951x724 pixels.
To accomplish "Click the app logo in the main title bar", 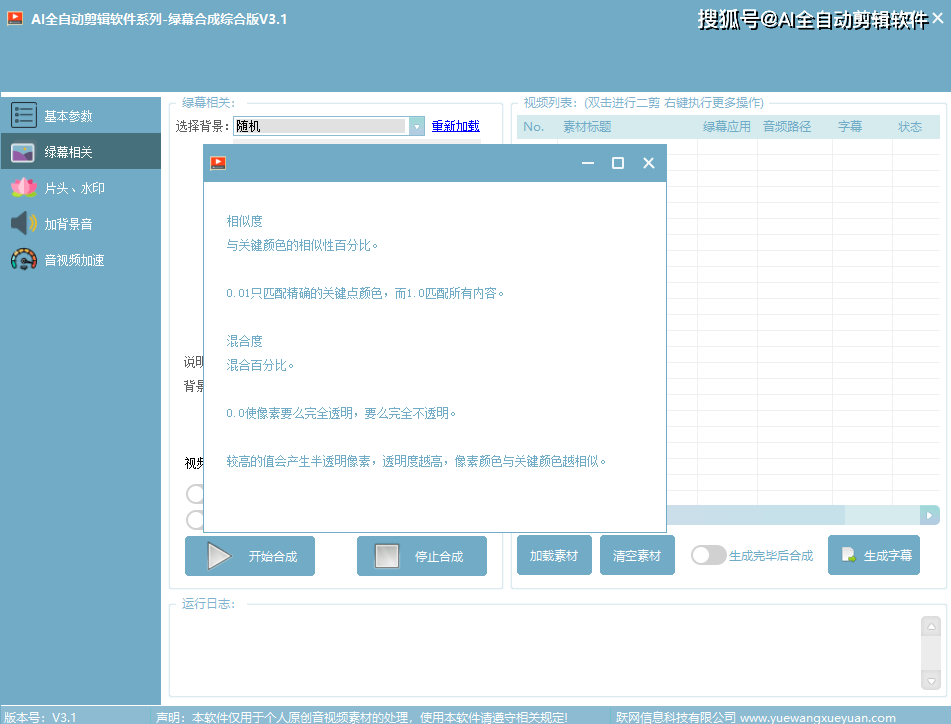I will (15, 19).
